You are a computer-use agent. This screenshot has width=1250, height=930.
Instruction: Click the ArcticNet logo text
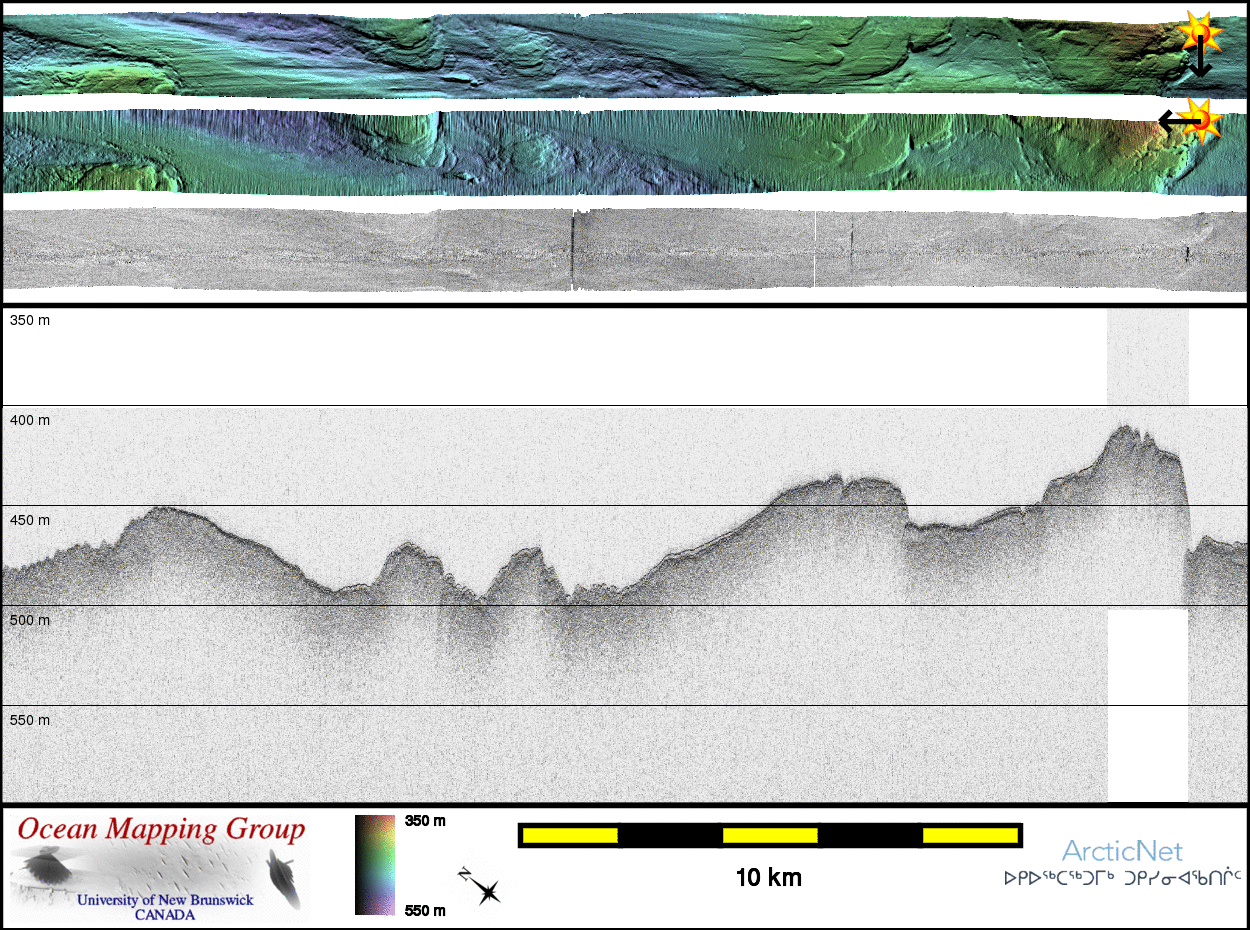tap(1122, 852)
